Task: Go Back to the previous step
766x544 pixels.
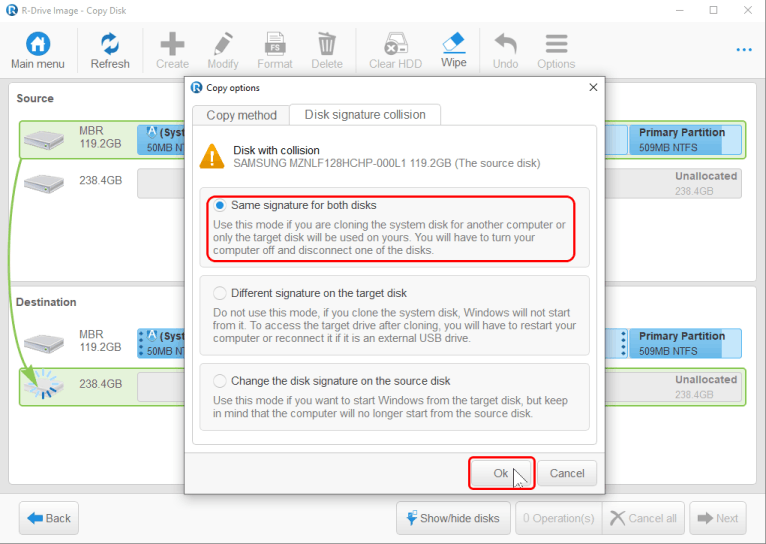Action: pyautogui.click(x=49, y=518)
